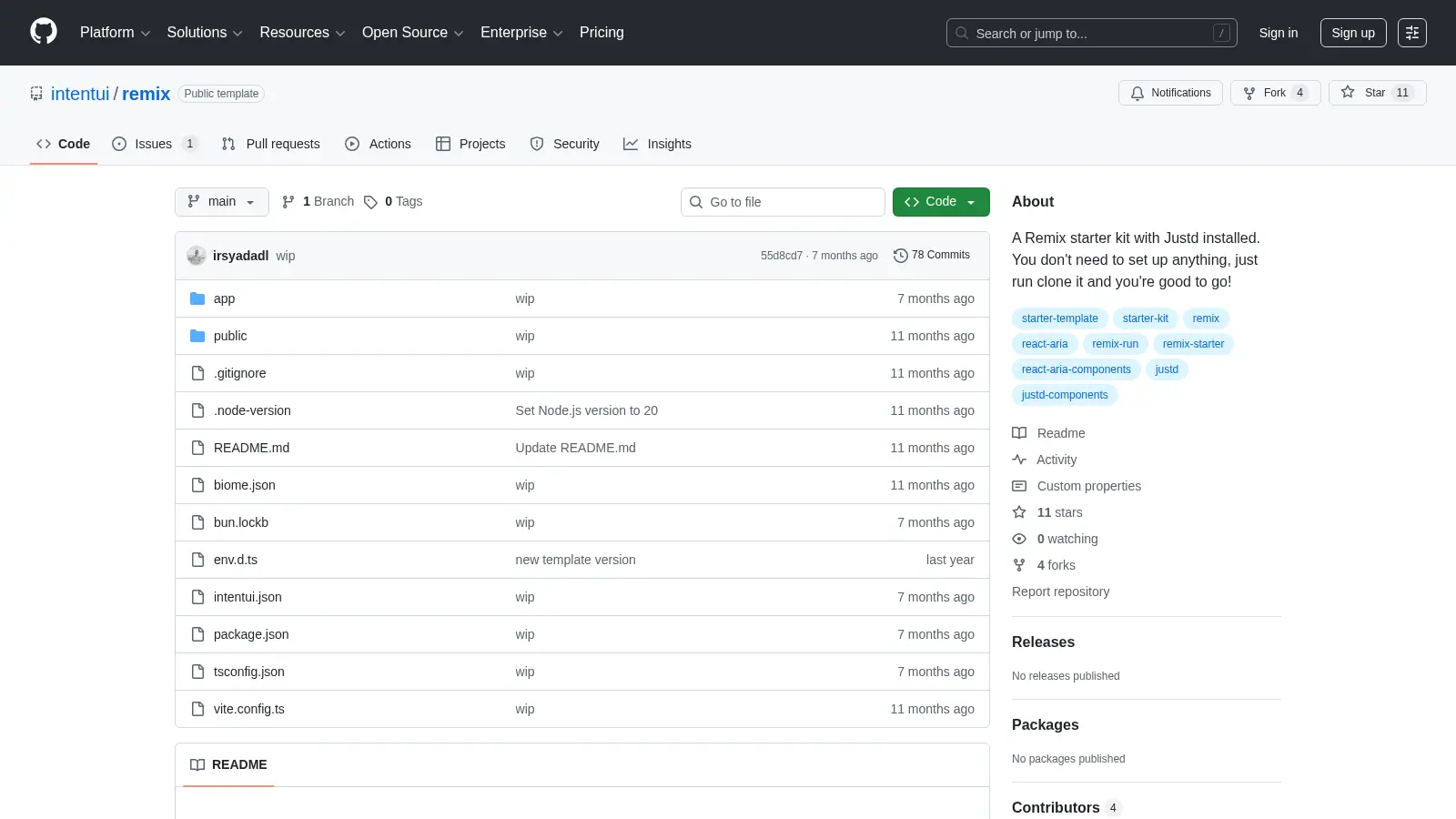Image resolution: width=1456 pixels, height=819 pixels.
Task: Open the appearance settings icon in the header
Action: [x=1412, y=33]
